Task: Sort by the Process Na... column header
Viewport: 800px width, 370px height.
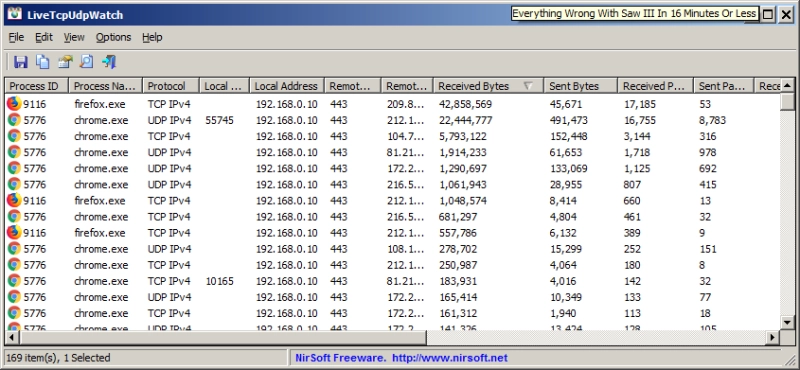Action: pos(106,86)
